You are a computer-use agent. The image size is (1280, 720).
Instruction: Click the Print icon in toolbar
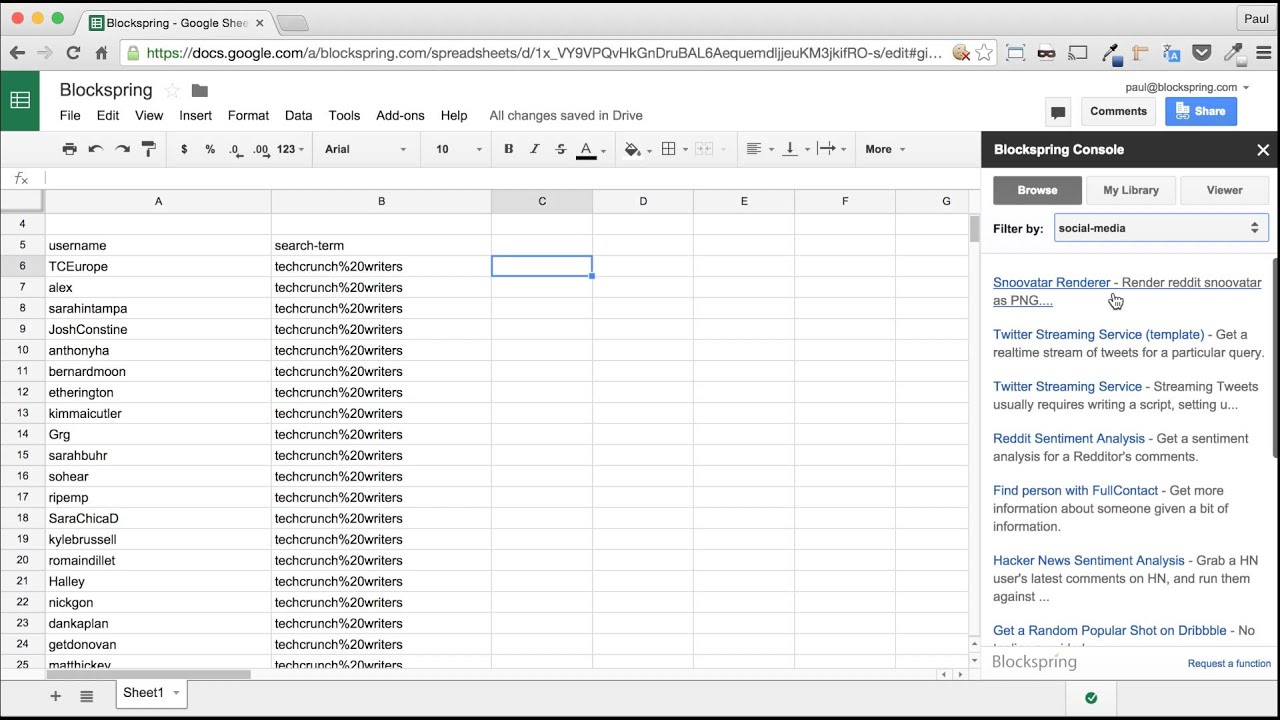point(69,149)
